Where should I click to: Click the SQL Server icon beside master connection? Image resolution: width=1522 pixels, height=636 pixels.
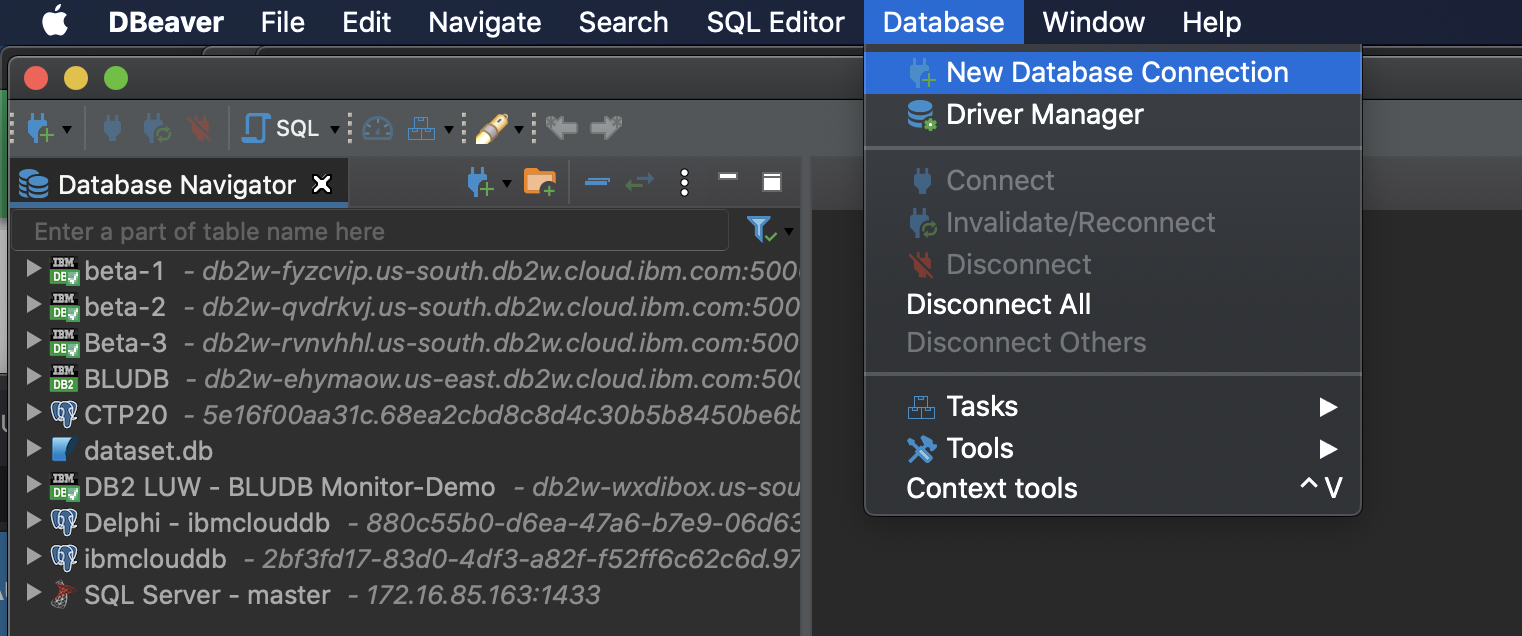[65, 594]
